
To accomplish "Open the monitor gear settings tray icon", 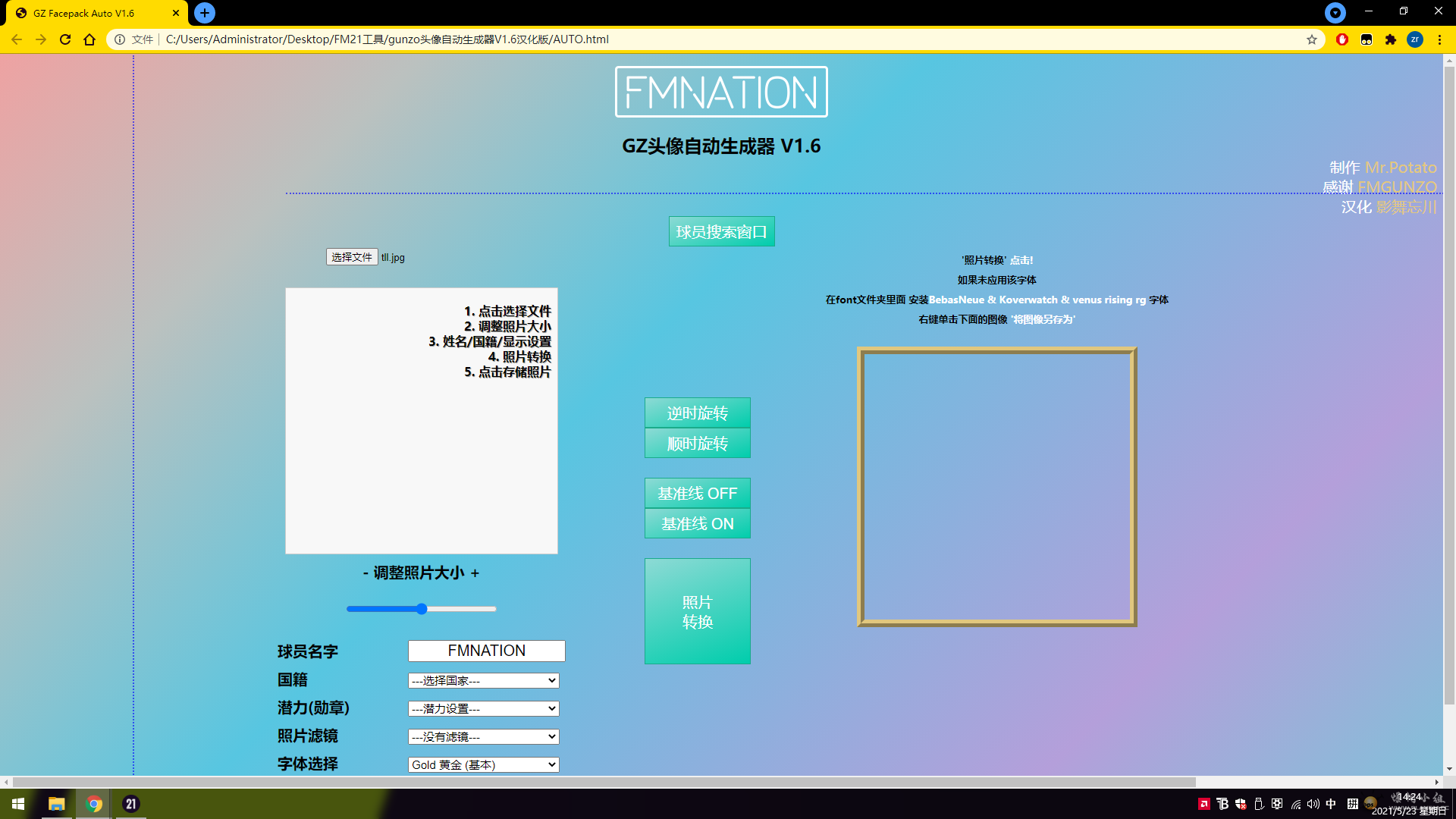I will click(1277, 804).
